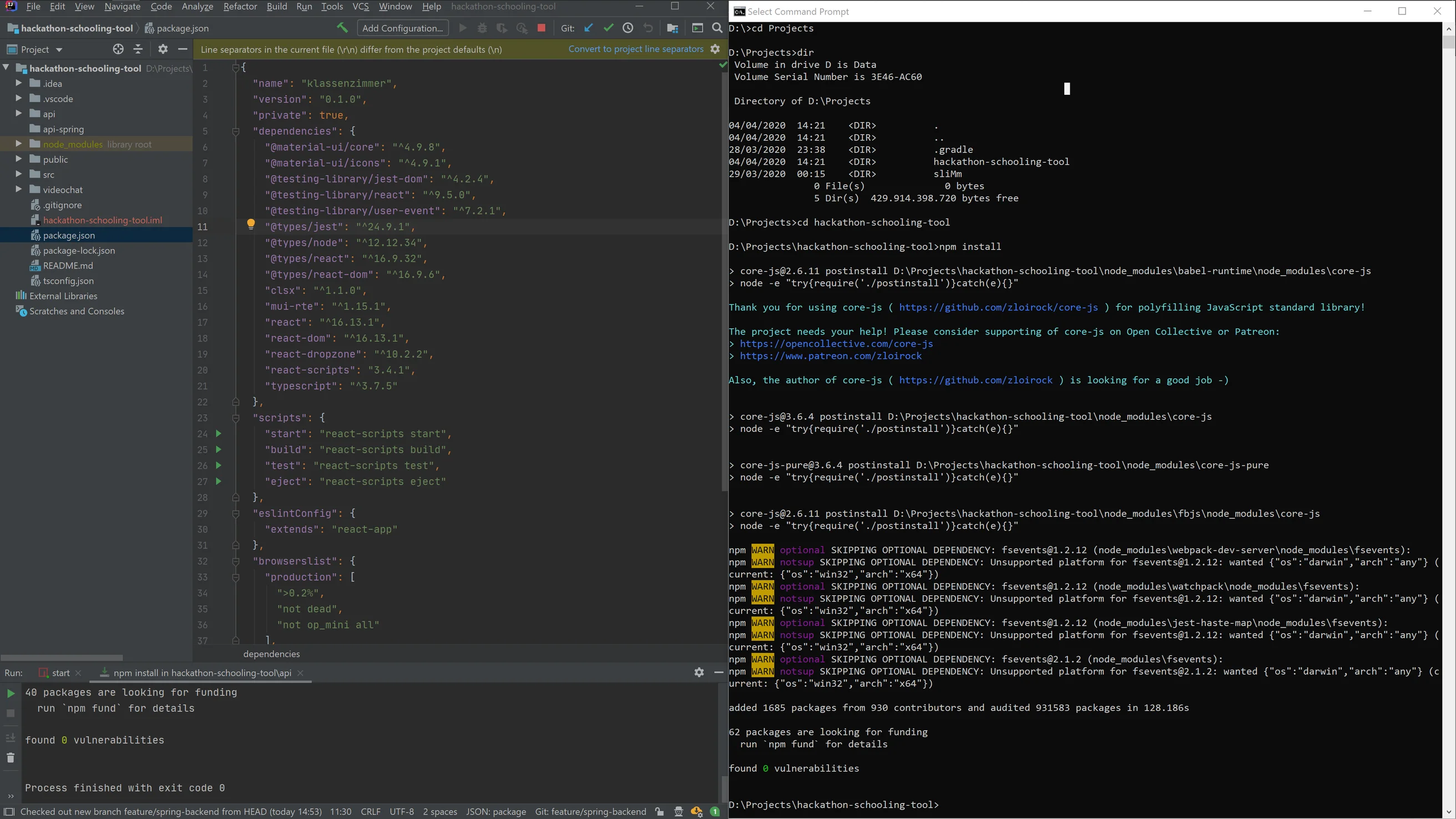Screen dimensions: 1456x819
Task: Toggle visibility of .gitignore in project tree
Action: coord(62,204)
